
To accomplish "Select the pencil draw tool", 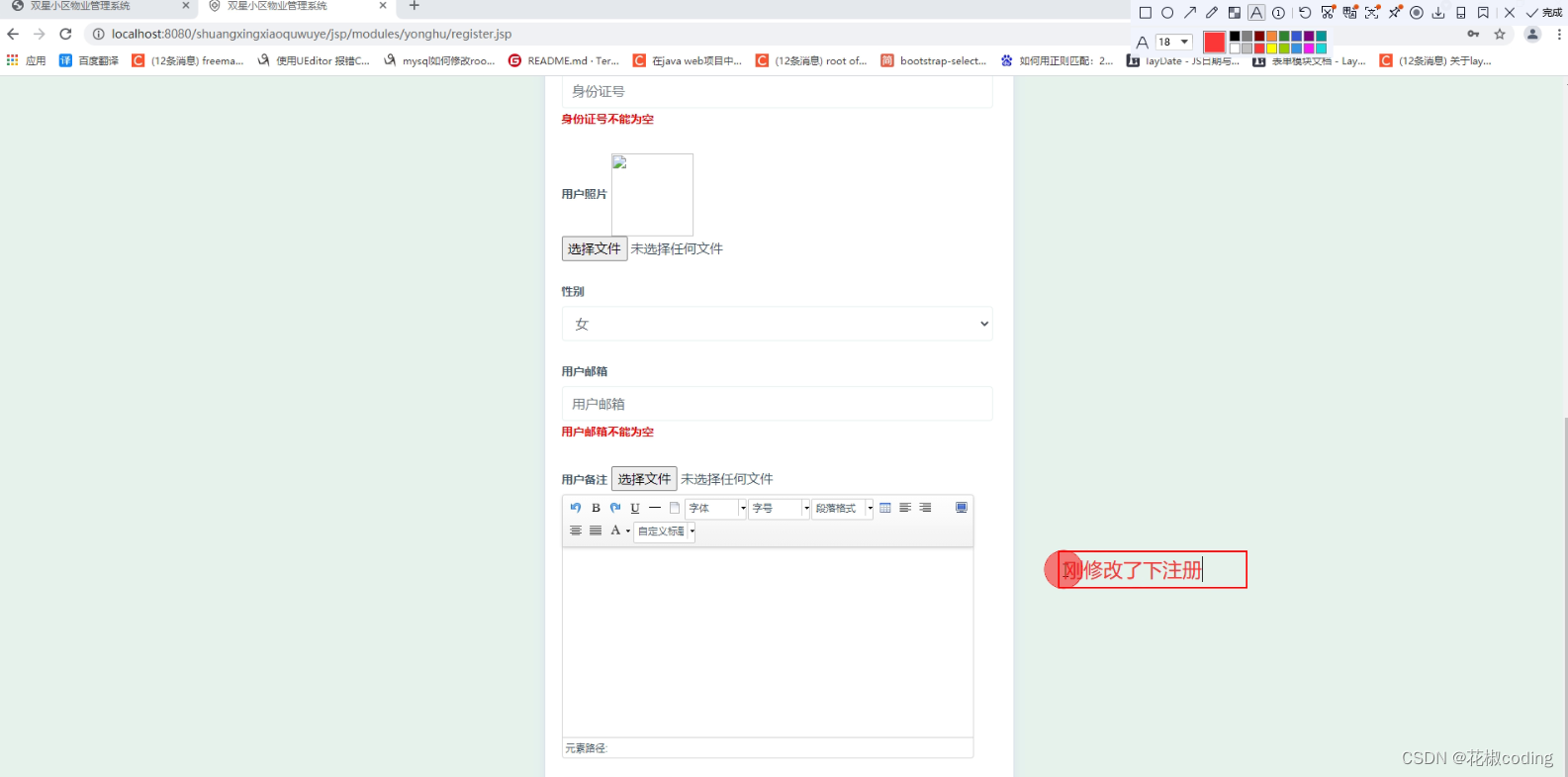I will pyautogui.click(x=1212, y=13).
